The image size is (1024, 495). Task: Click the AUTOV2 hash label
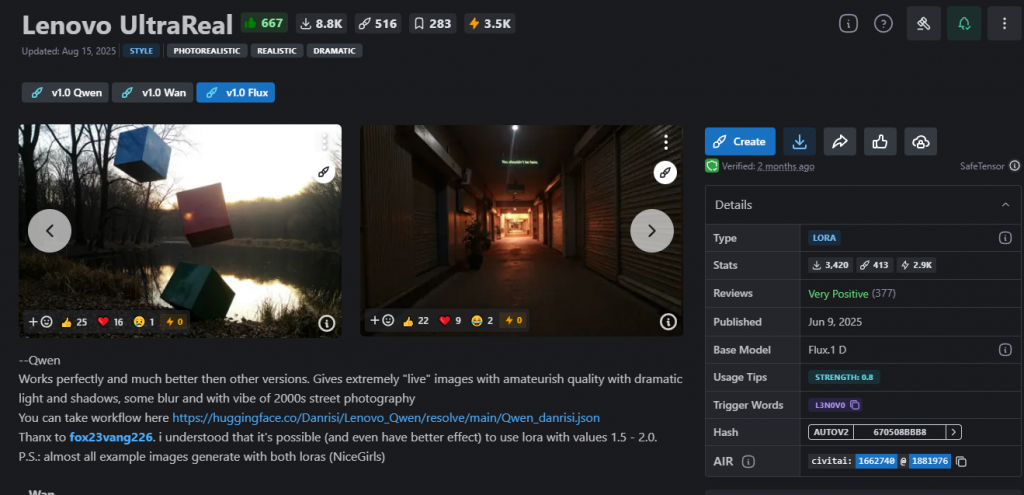[x=830, y=432]
